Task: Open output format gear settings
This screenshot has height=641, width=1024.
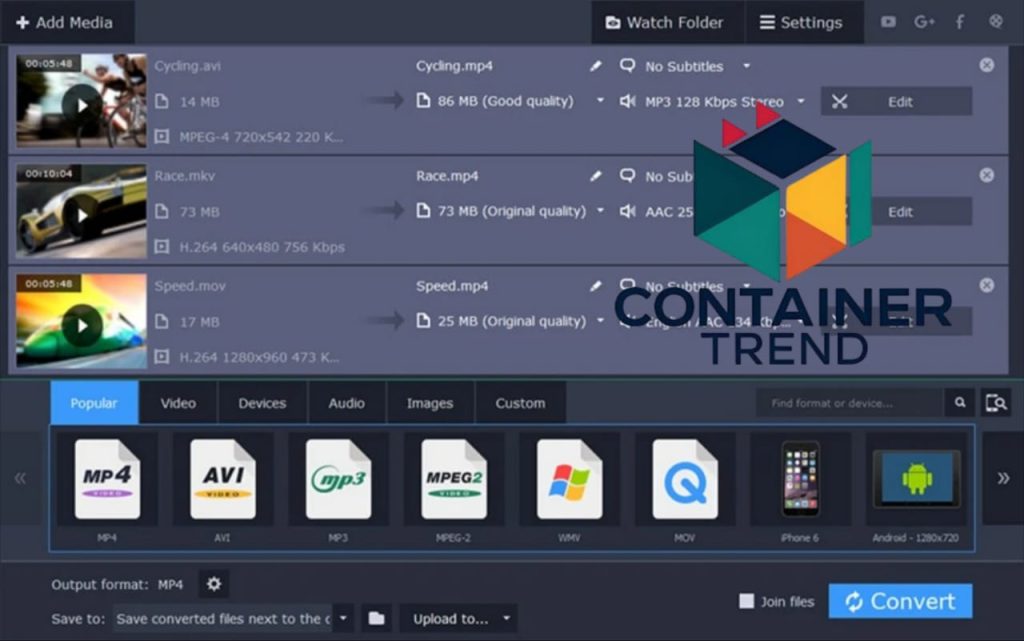Action: pos(214,584)
